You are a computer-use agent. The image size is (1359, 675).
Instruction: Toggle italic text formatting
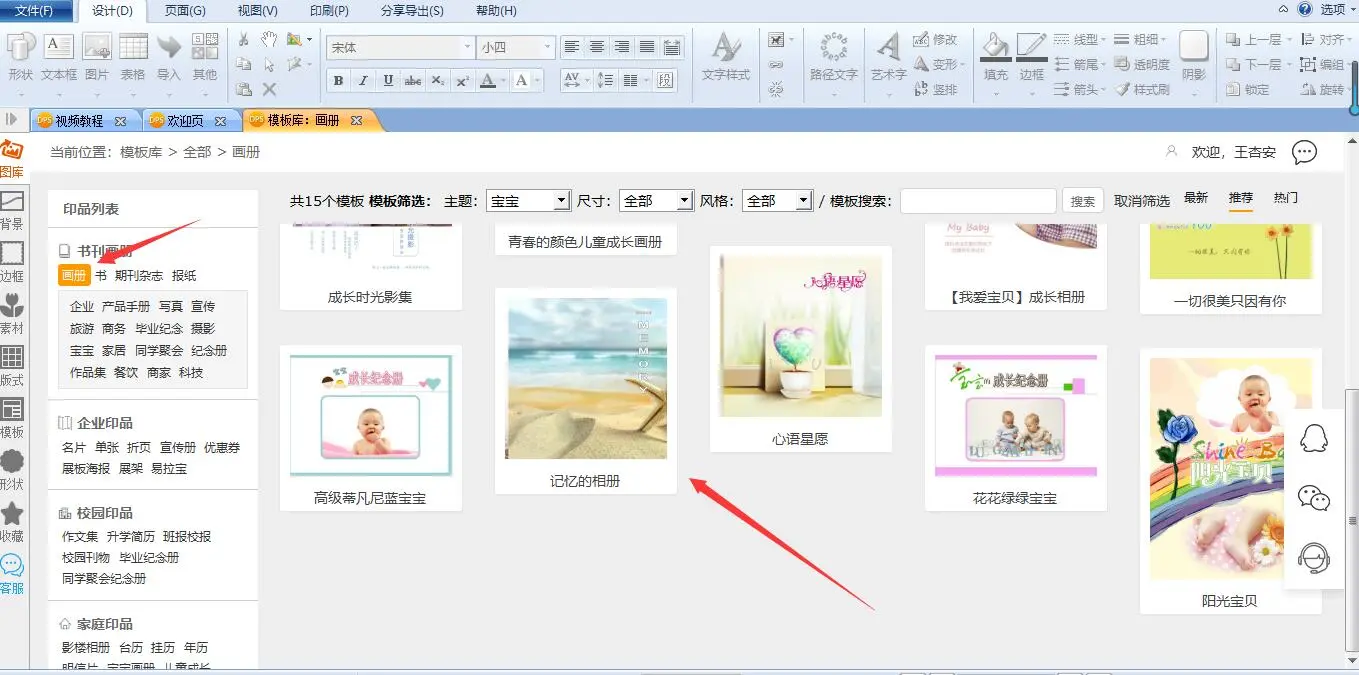[x=362, y=81]
